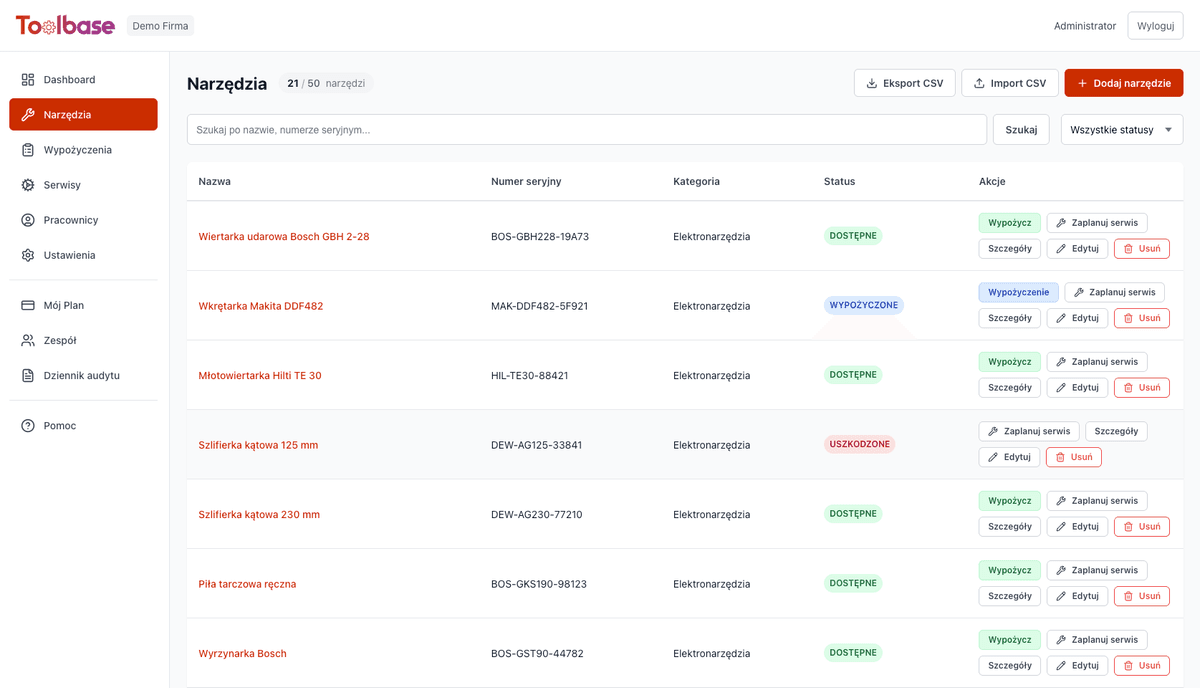Edit the Szlifierka kątowa 125 mm tool
1200x688 pixels.
(x=1009, y=457)
